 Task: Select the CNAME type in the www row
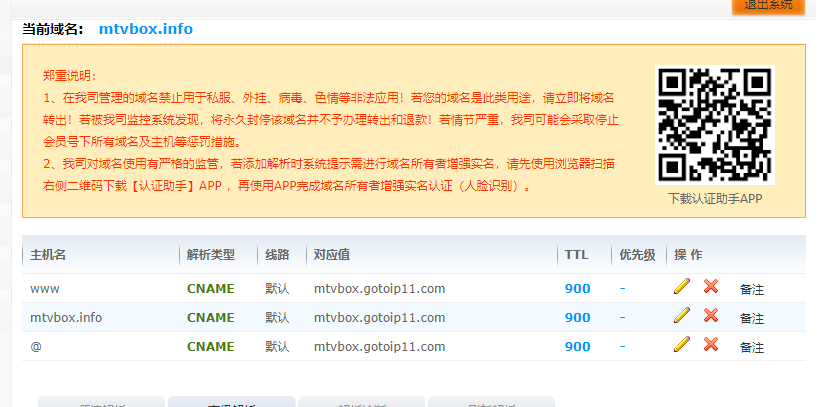point(210,289)
